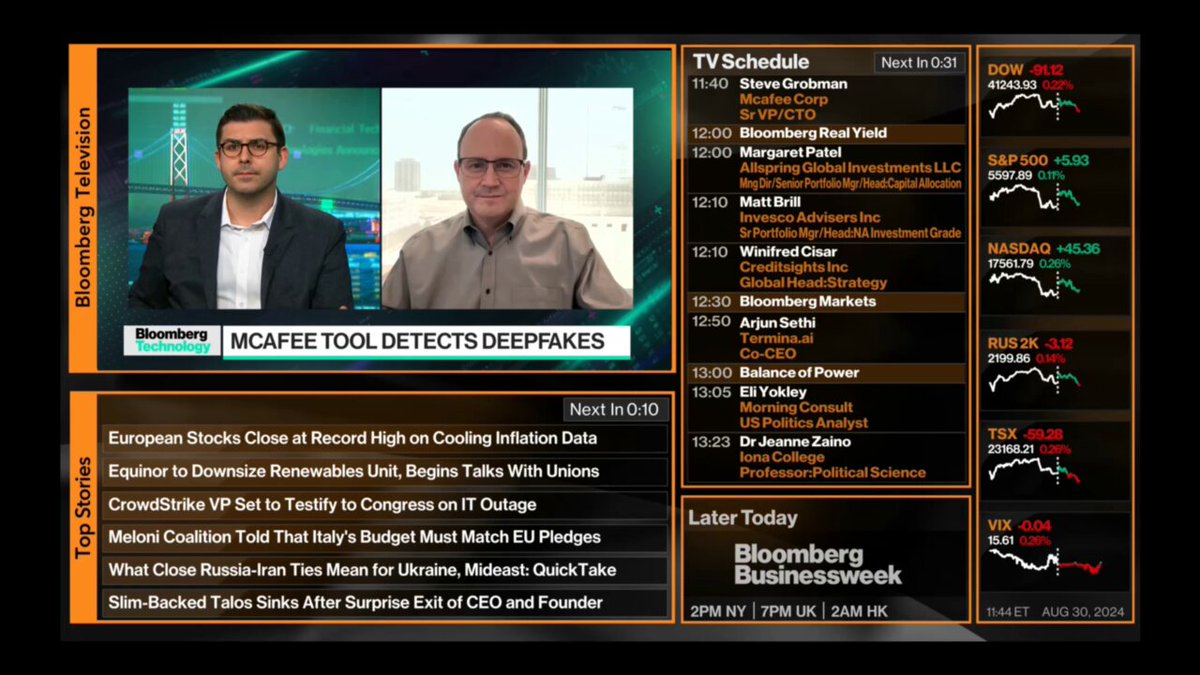Viewport: 1200px width, 675px height.
Task: Click the Top Stories vertical tab
Action: [83, 508]
